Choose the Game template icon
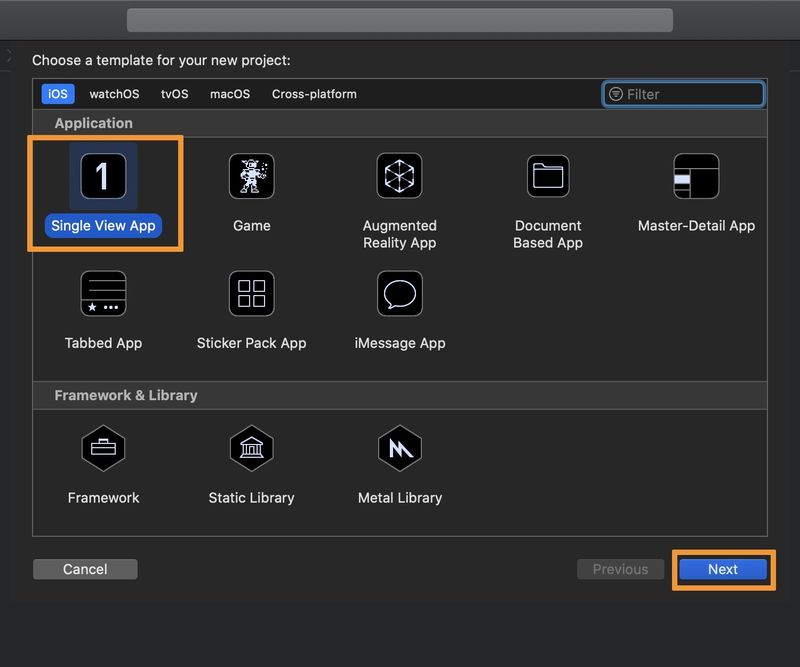Image resolution: width=800 pixels, height=667 pixels. point(252,176)
